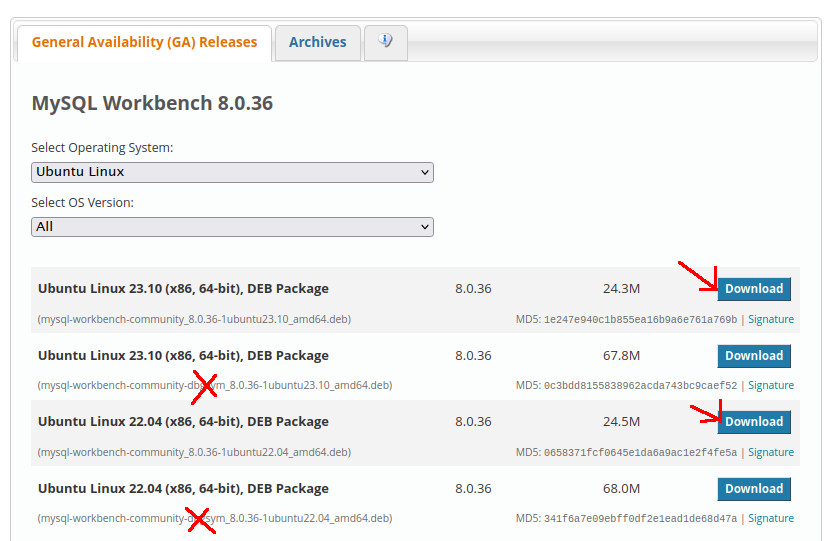
Task: Click MD5 hash starting with 1e247e940c1b
Action: pyautogui.click(x=640, y=320)
